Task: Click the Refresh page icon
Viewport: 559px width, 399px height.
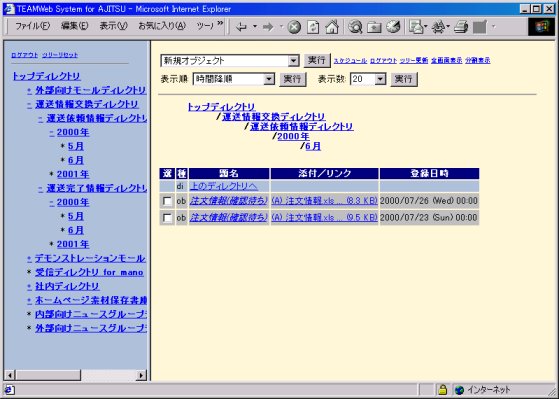Action: tap(313, 27)
